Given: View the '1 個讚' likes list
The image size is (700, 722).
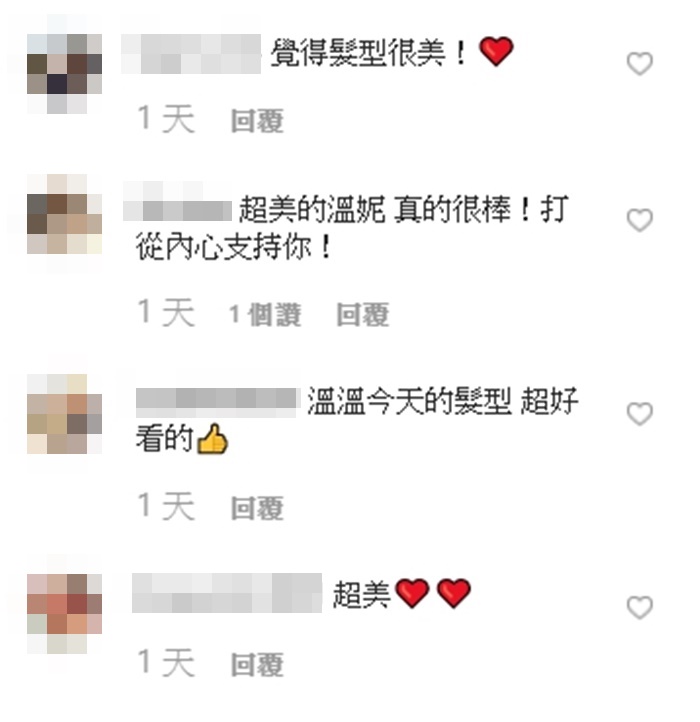Looking at the screenshot, I should (x=265, y=314).
